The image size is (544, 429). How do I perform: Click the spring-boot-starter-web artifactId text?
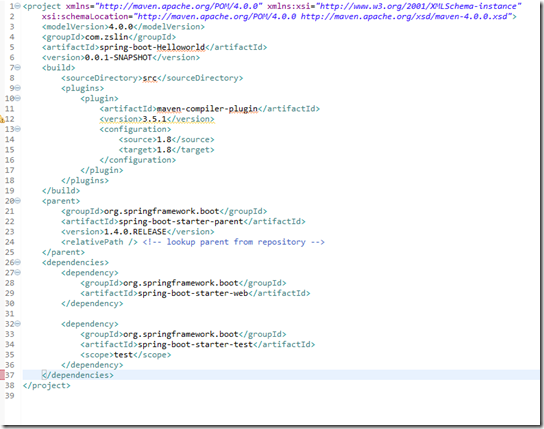pos(193,293)
